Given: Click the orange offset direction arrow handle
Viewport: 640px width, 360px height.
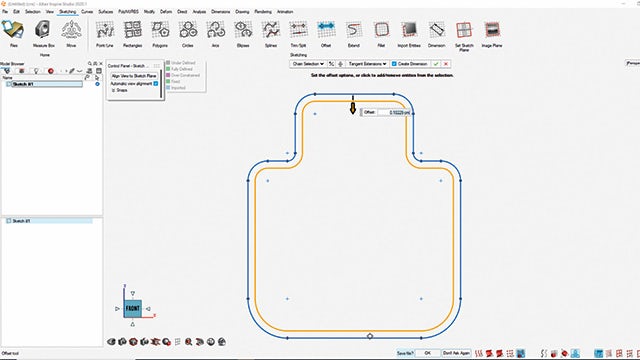Looking at the screenshot, I should click(x=353, y=108).
